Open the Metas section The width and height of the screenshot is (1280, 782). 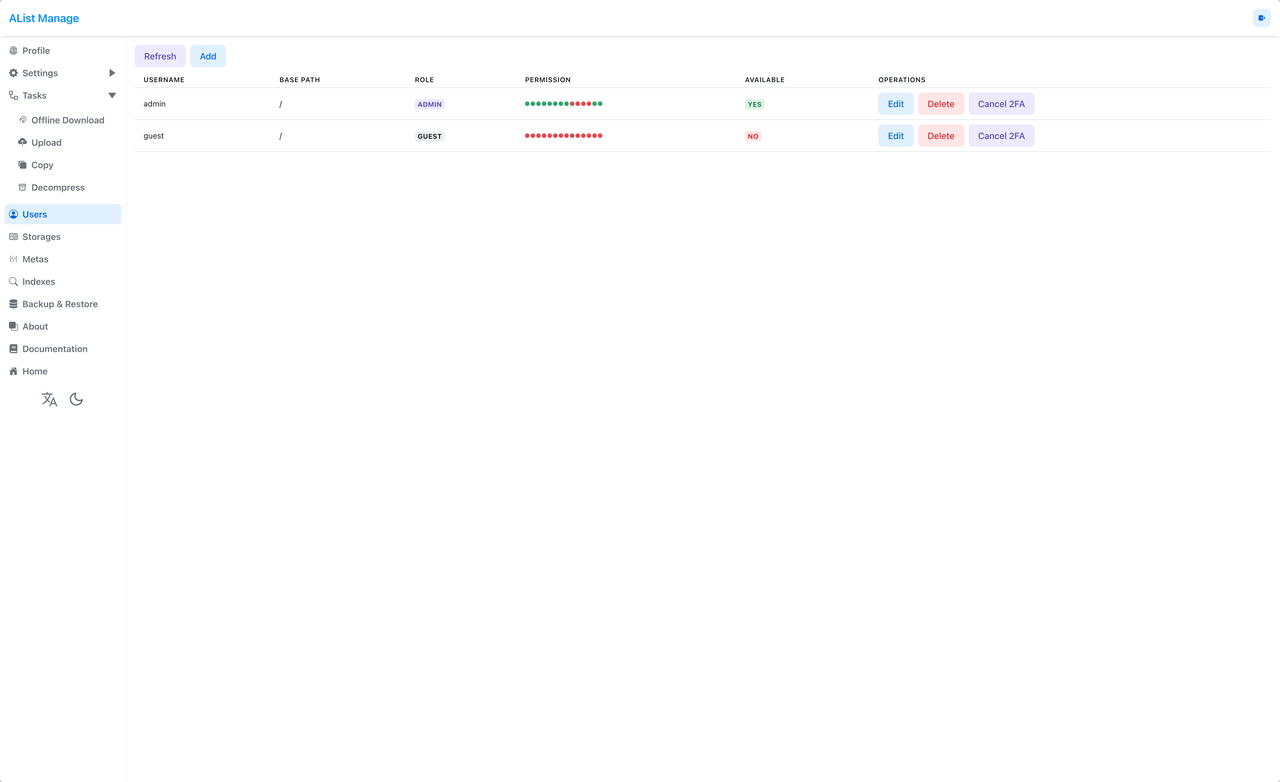35,259
